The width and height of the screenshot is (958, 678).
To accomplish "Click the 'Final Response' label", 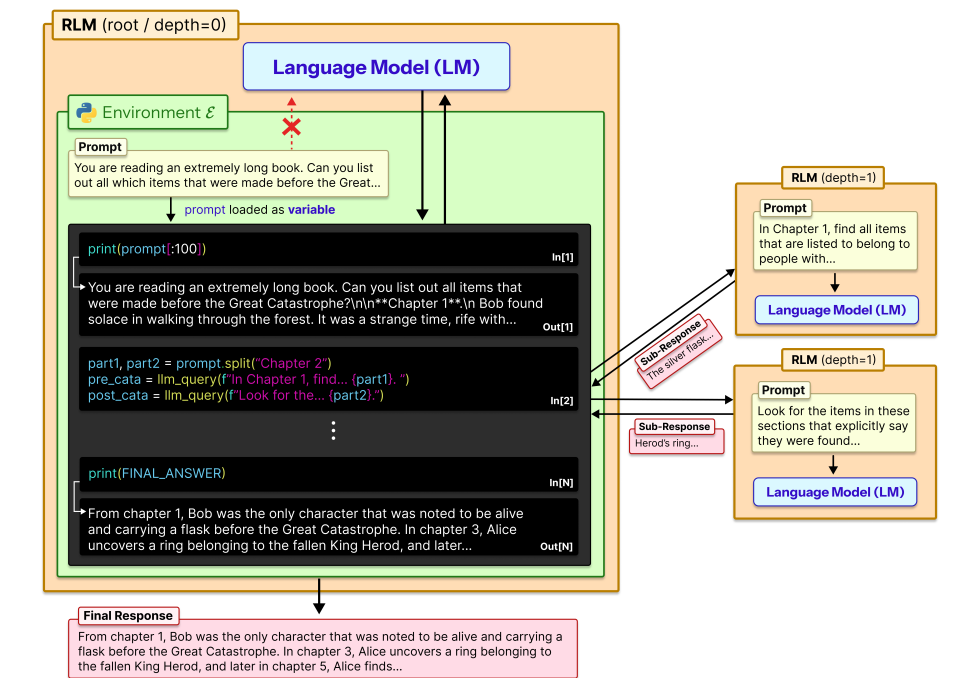I will [127, 615].
